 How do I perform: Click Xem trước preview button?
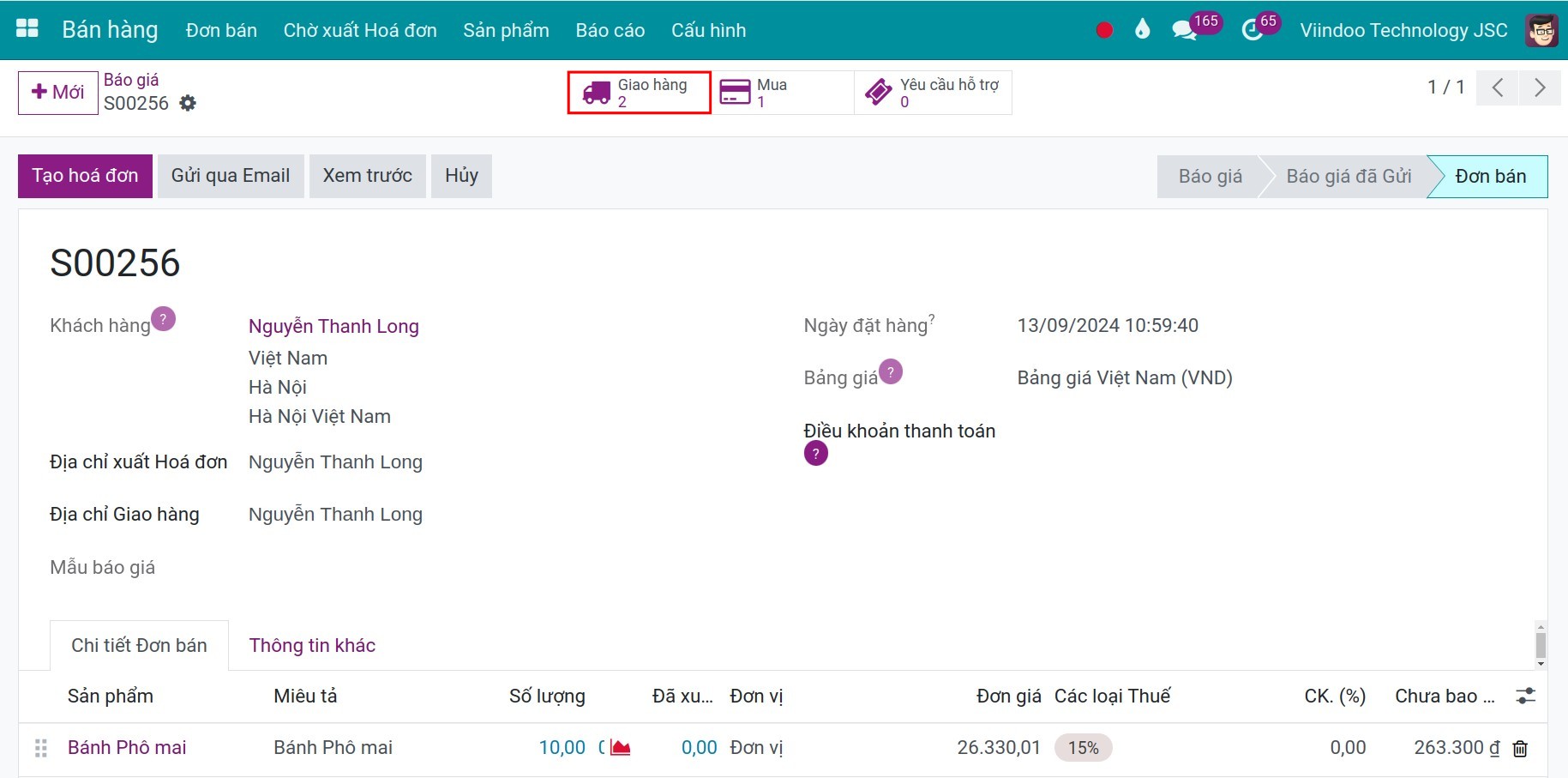[368, 176]
